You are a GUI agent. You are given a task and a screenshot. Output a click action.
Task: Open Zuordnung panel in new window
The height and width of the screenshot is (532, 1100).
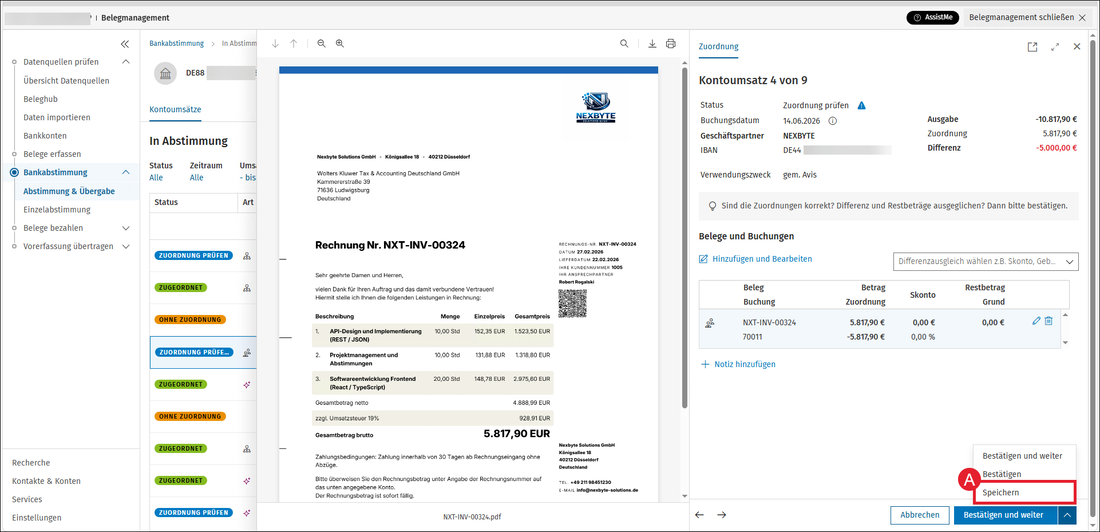[1032, 47]
